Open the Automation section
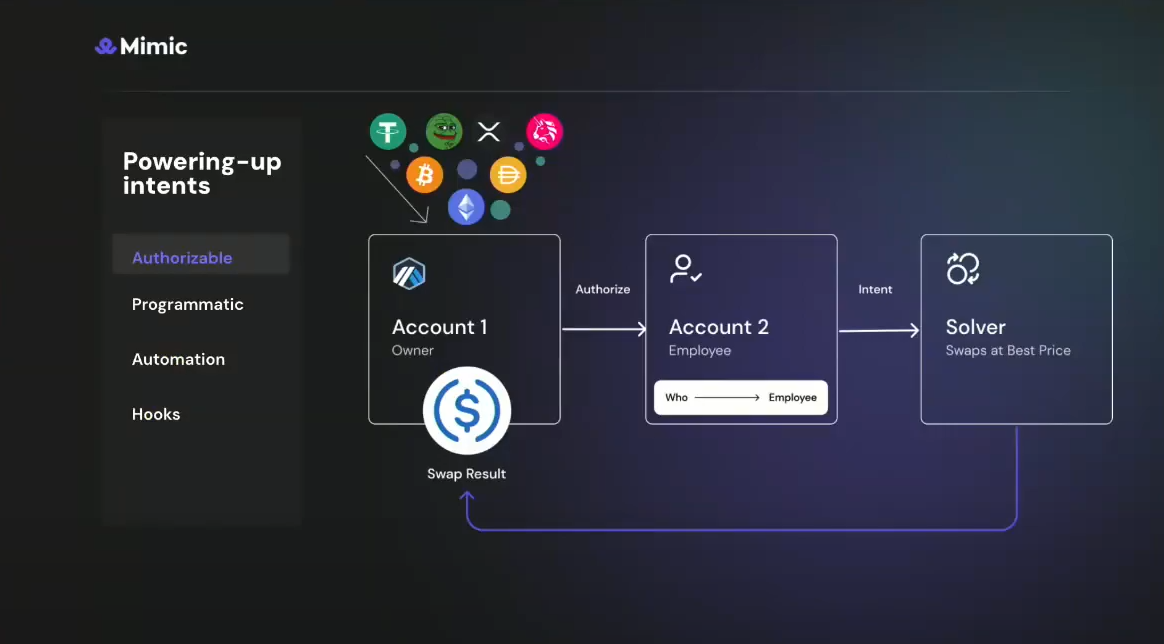 coord(178,360)
